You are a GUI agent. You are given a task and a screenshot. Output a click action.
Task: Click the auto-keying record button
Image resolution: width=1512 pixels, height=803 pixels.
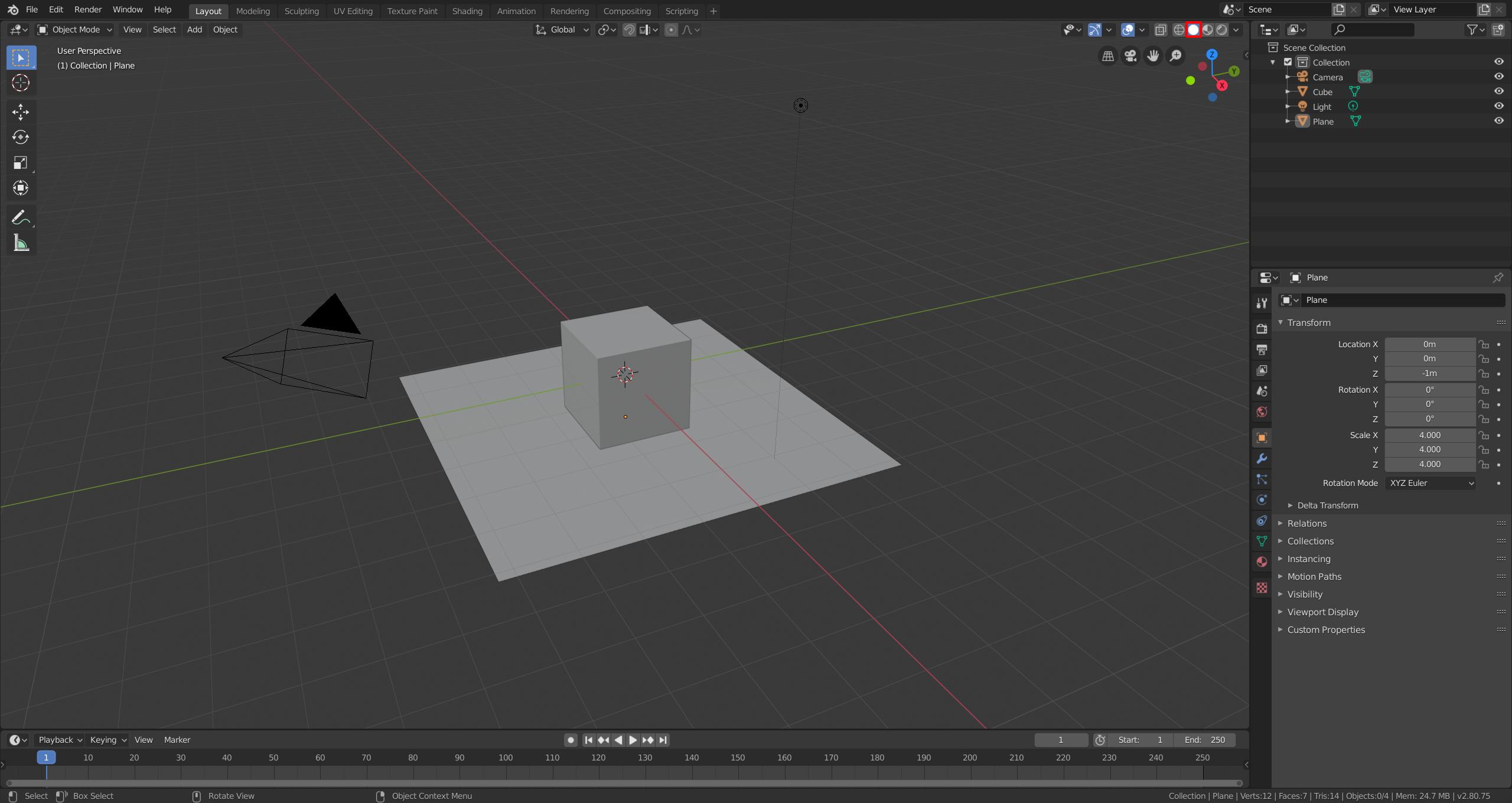coord(570,740)
